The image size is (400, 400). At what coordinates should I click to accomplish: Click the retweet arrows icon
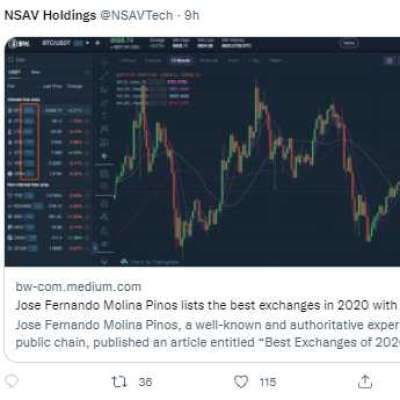coord(119,382)
